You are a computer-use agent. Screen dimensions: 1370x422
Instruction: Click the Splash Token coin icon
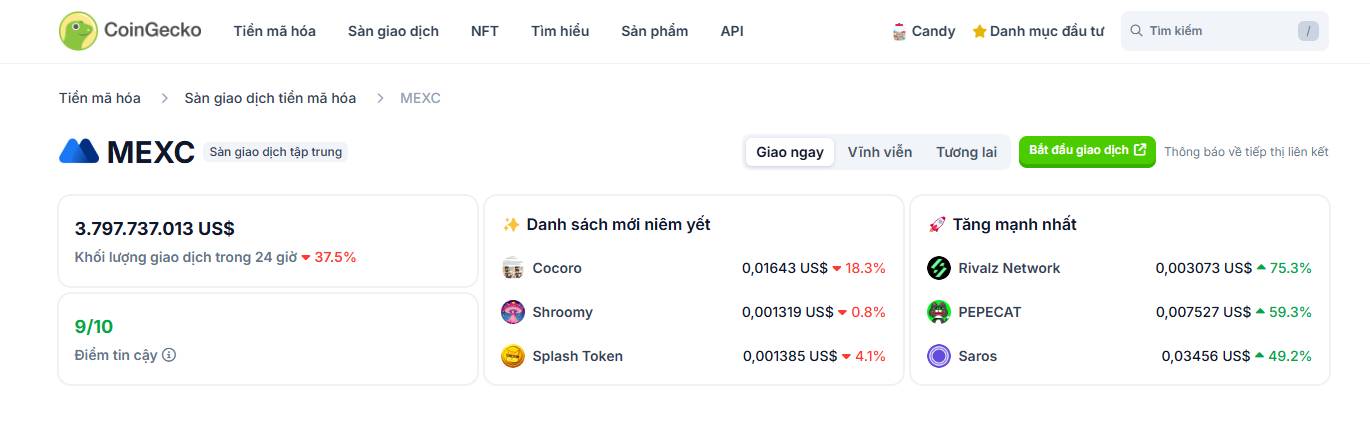tap(513, 356)
